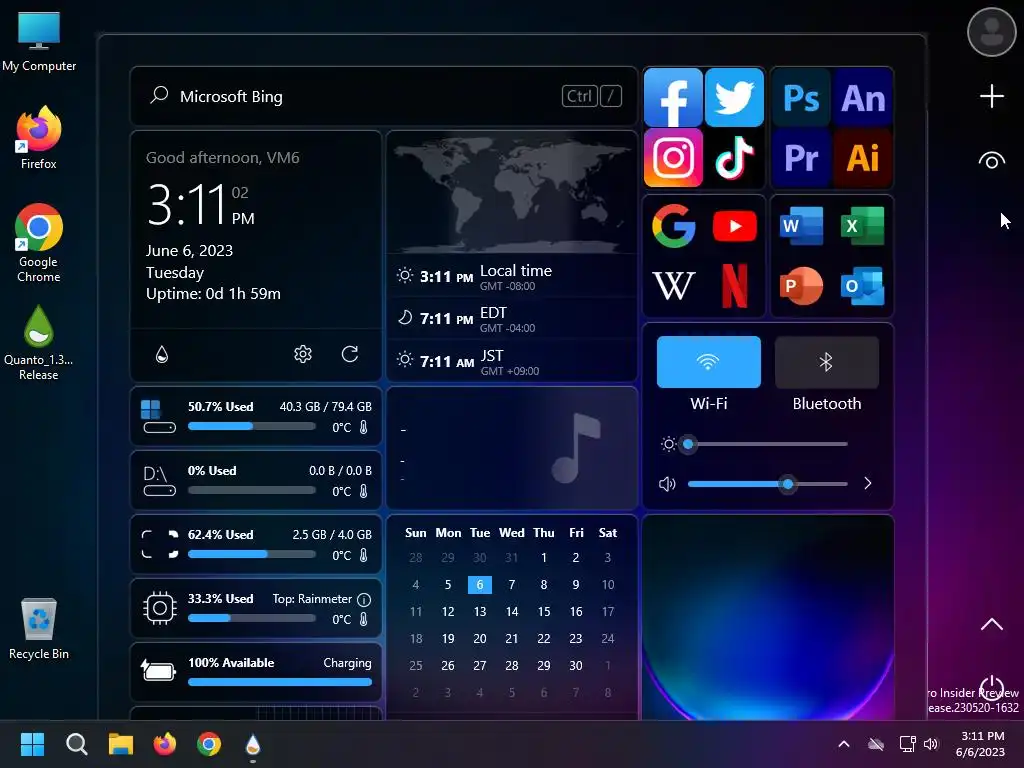This screenshot has width=1024, height=768.
Task: Launch Illustrator Ai tile
Action: point(863,157)
